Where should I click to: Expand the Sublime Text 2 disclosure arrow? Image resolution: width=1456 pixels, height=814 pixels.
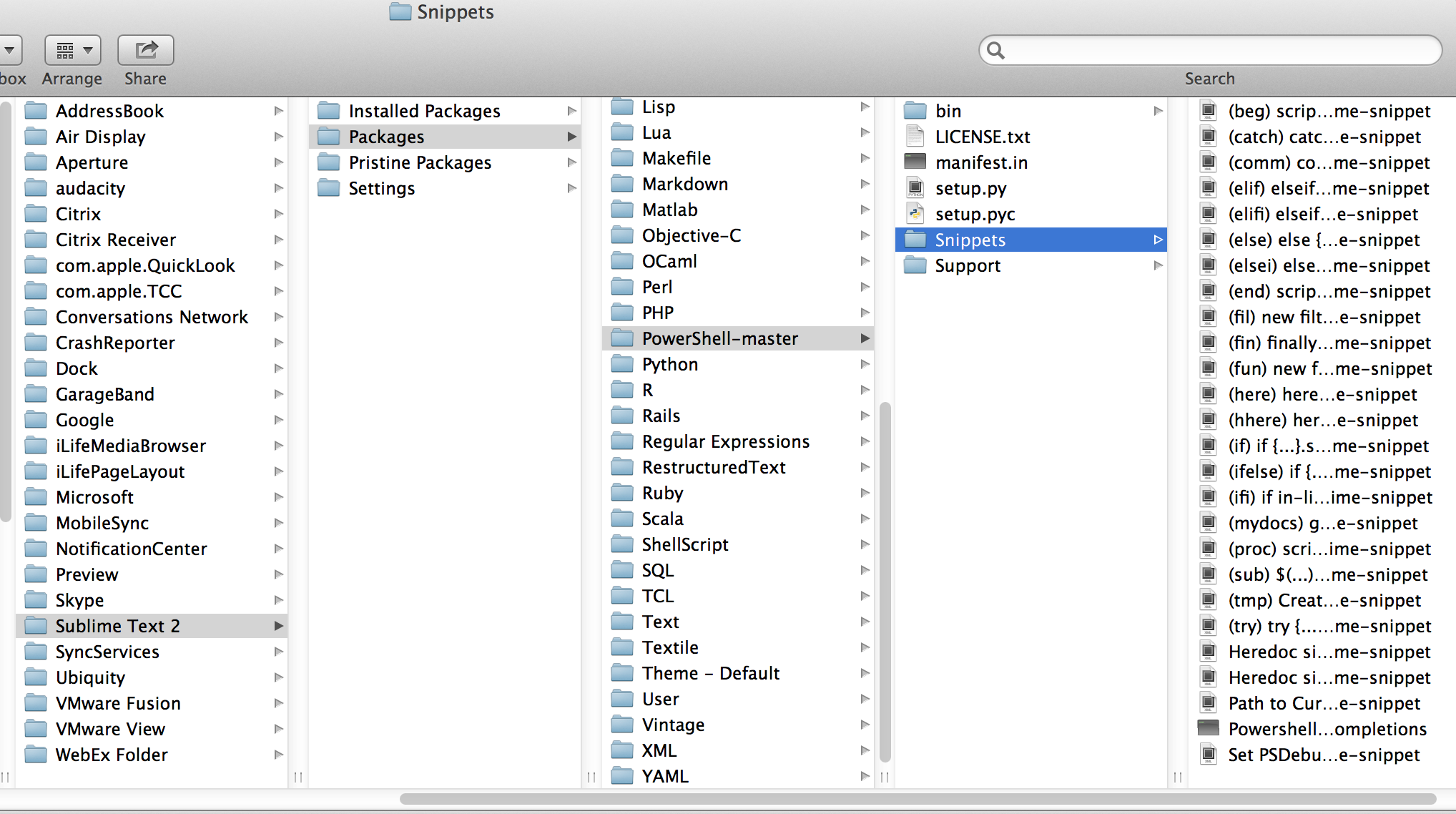coord(279,626)
